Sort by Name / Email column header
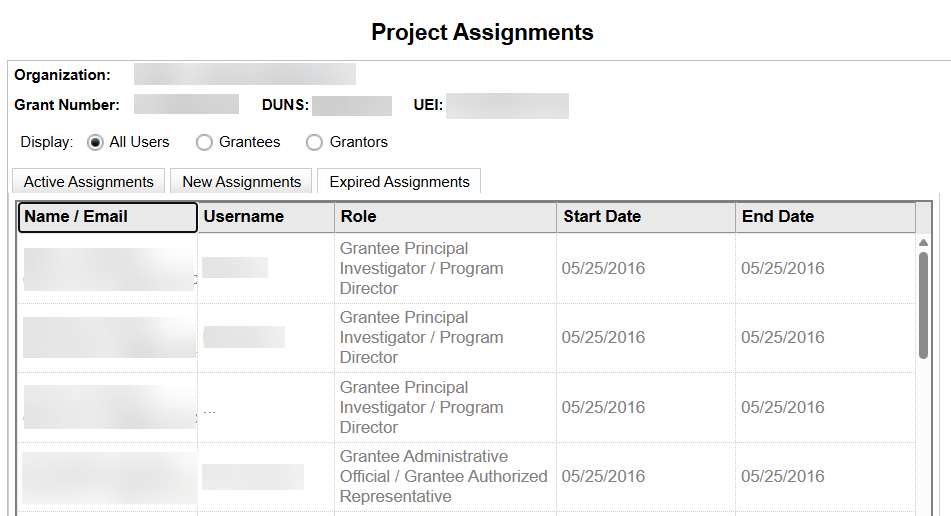Screen dimensions: 951x516 coord(107,217)
